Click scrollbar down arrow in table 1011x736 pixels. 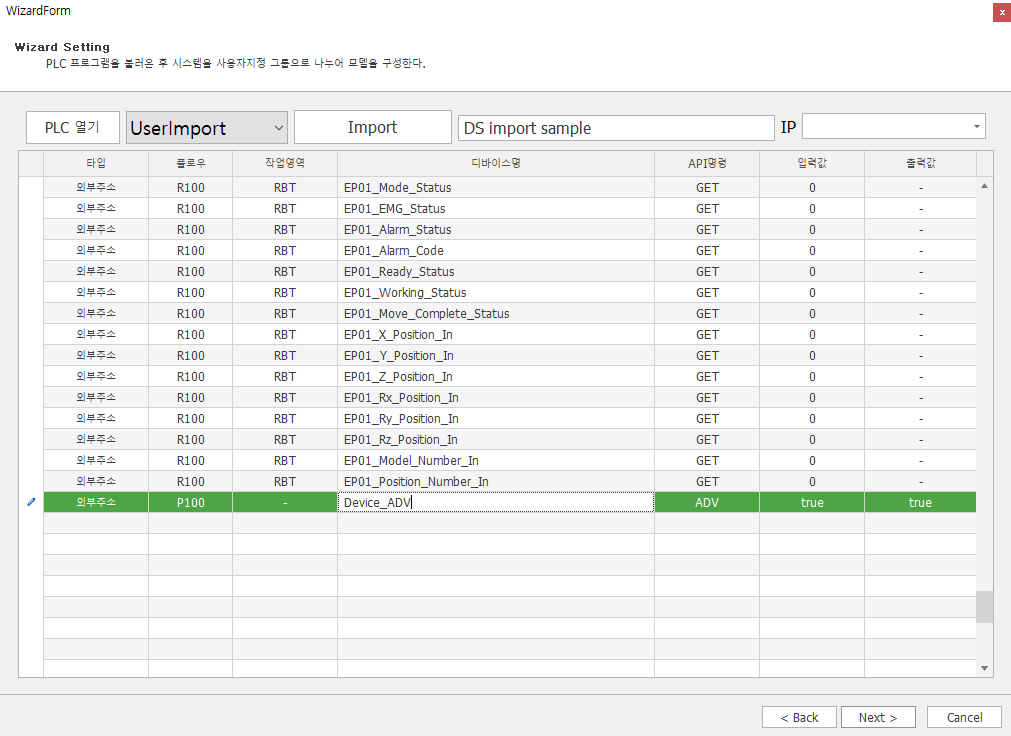[x=984, y=667]
